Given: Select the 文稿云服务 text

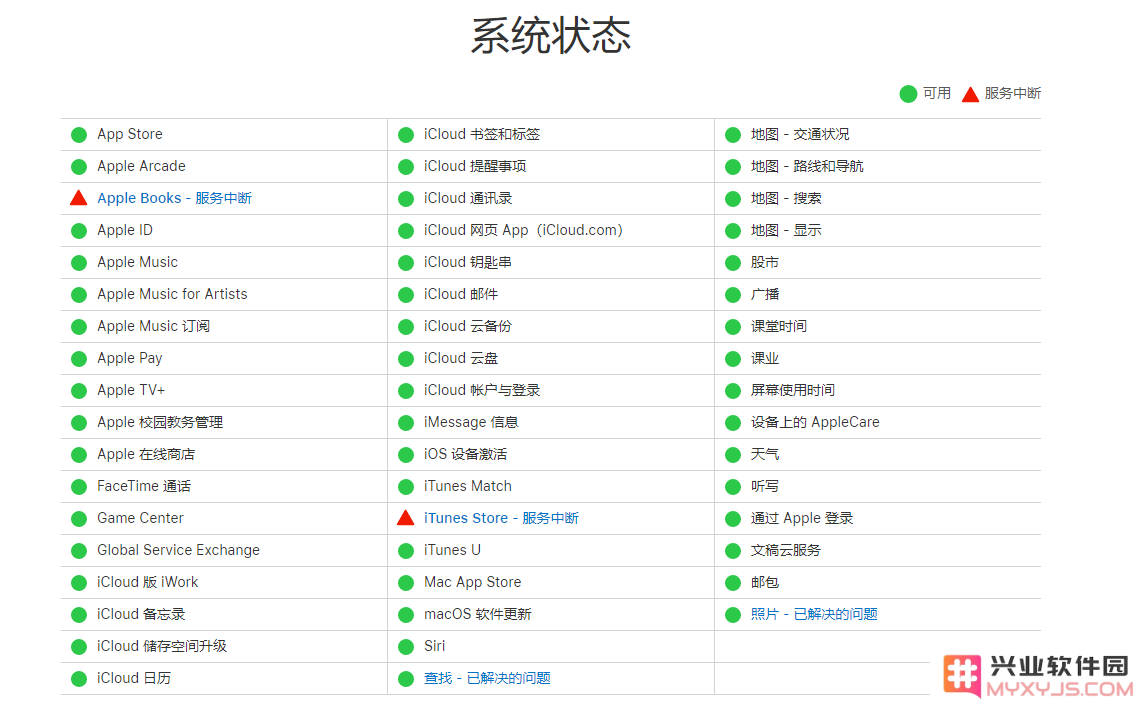Looking at the screenshot, I should (x=786, y=550).
